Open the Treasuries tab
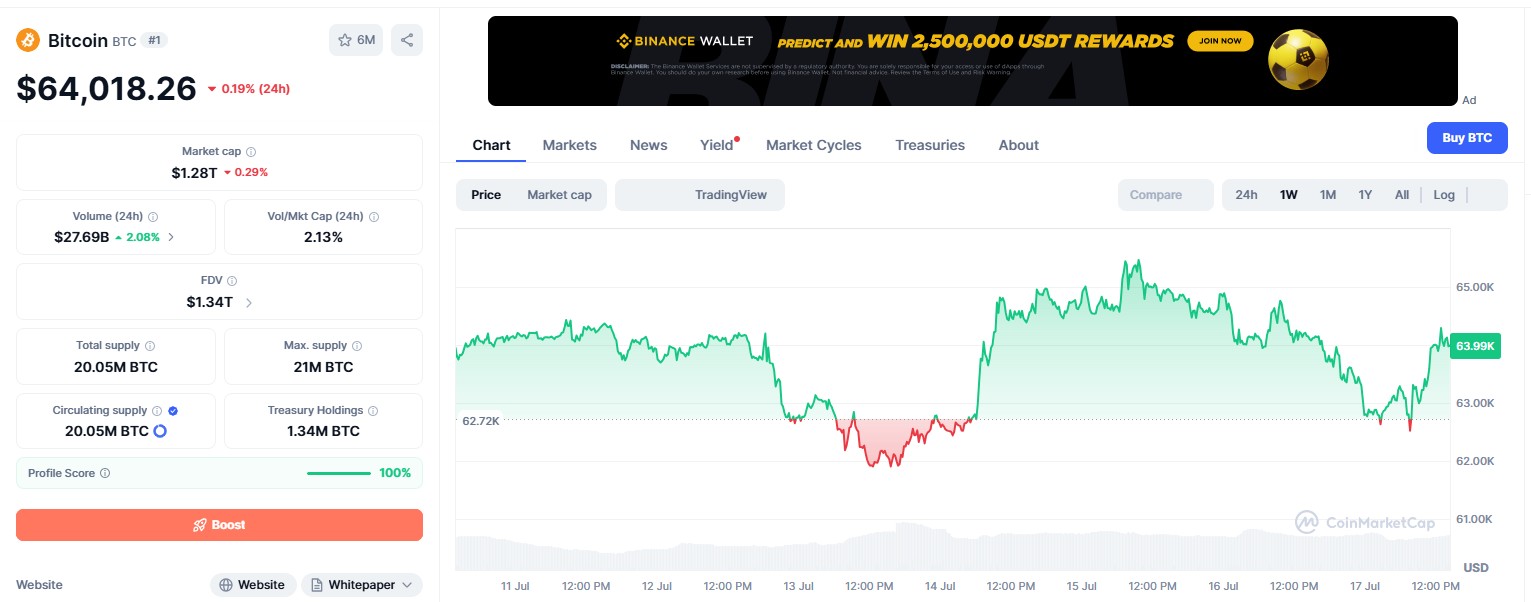Image resolution: width=1531 pixels, height=602 pixels. [x=930, y=145]
